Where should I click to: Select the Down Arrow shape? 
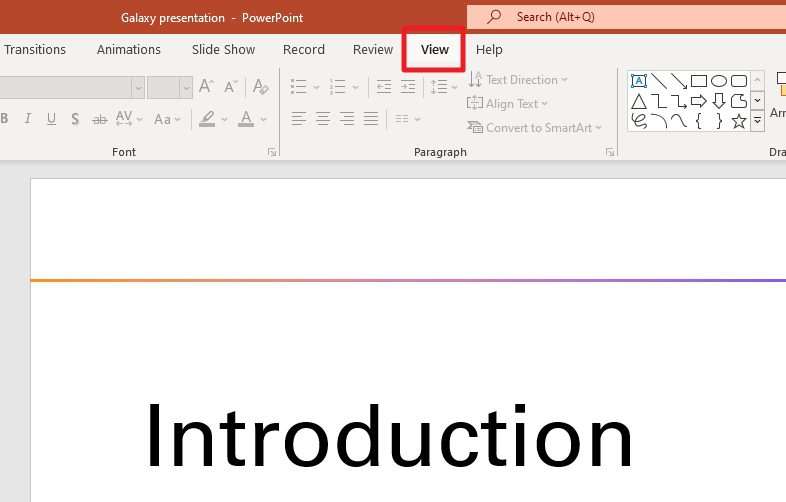[719, 101]
